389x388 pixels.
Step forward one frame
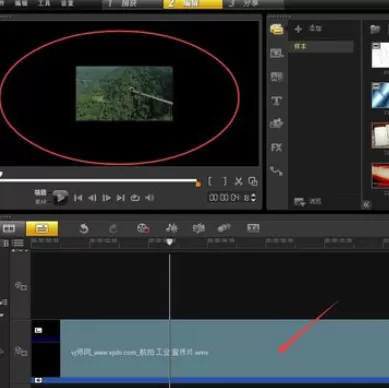(x=106, y=198)
